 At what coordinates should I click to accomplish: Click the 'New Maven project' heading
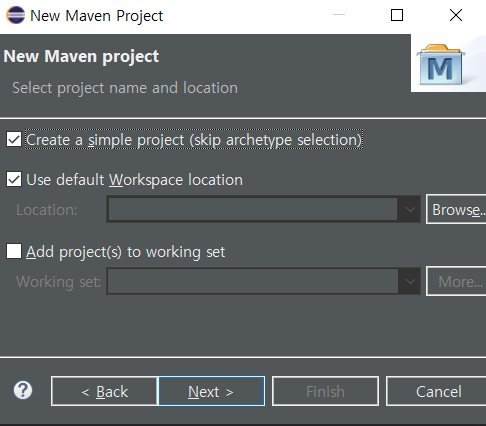tap(81, 56)
